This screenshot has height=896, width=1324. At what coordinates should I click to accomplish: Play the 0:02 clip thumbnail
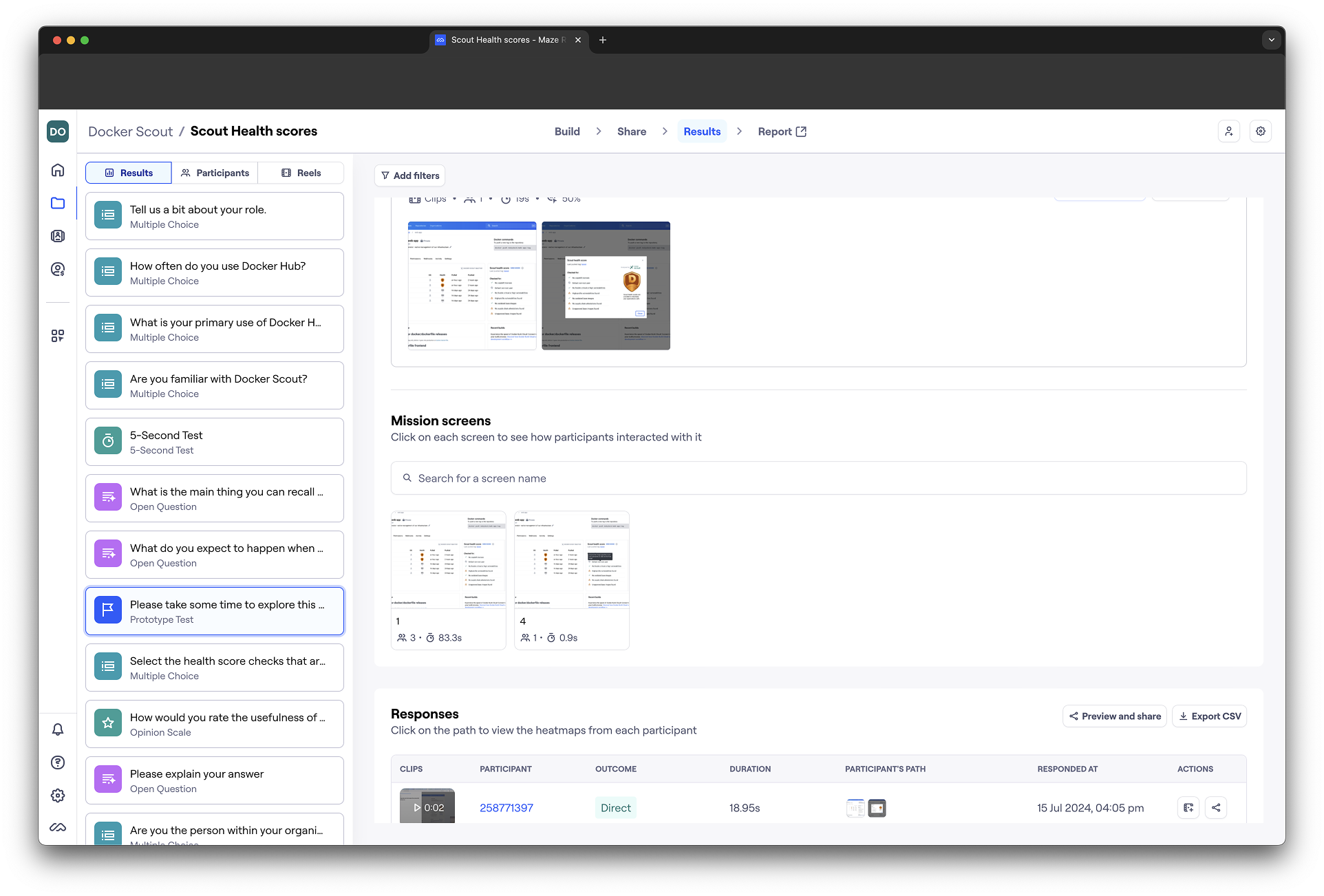pyautogui.click(x=427, y=807)
